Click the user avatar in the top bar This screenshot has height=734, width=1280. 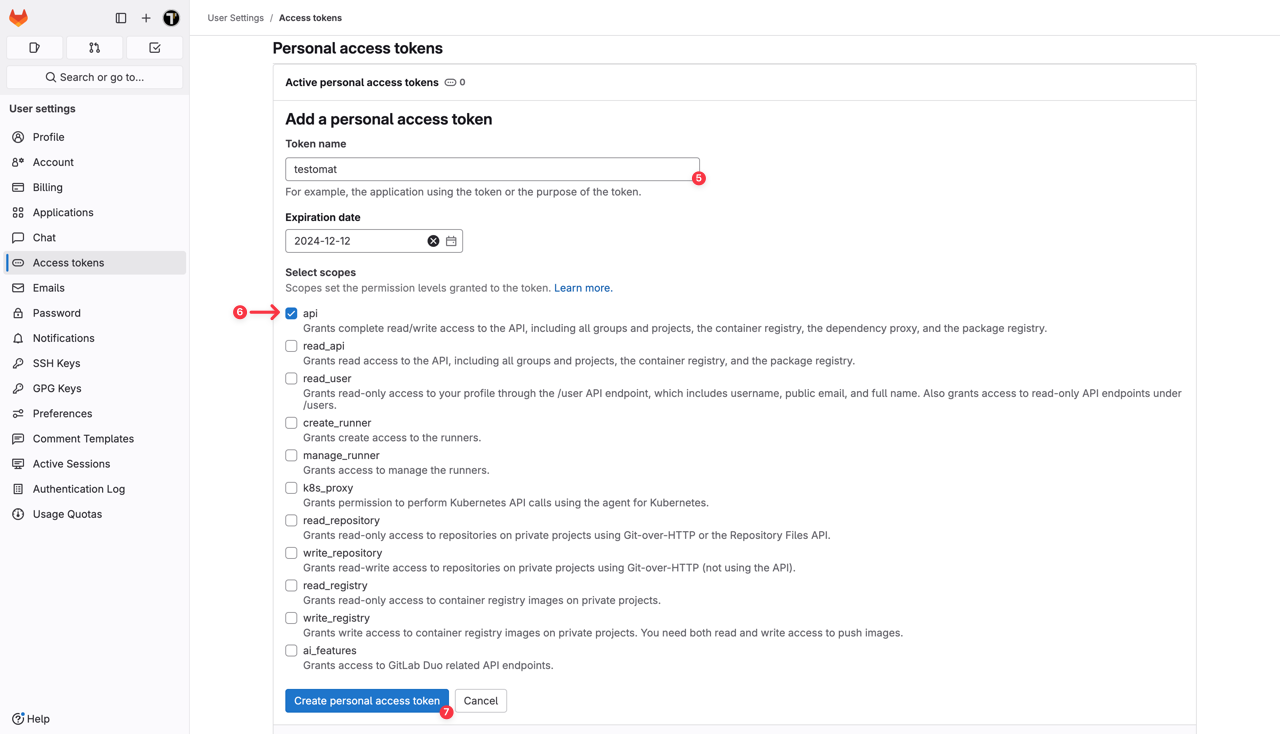(171, 17)
